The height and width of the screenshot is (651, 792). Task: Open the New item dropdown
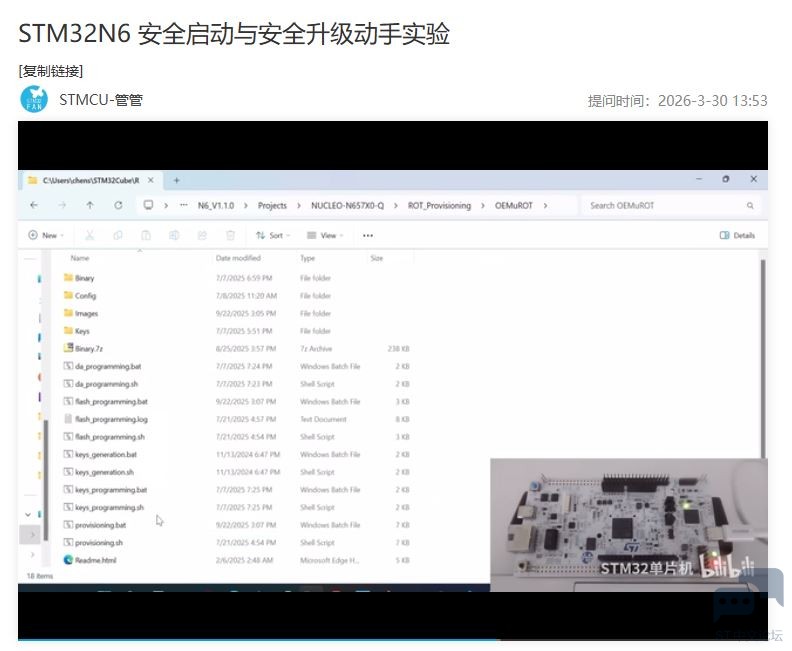[x=46, y=235]
